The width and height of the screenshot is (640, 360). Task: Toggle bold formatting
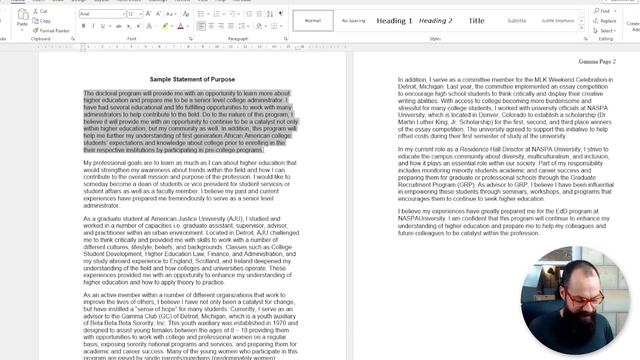[x=84, y=27]
